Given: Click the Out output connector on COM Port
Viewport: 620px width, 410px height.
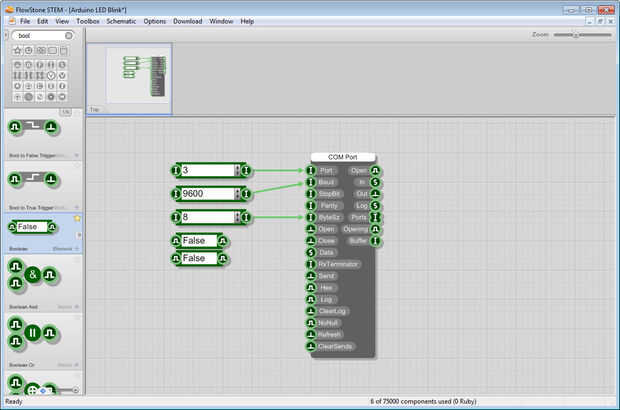Looking at the screenshot, I should [x=375, y=194].
